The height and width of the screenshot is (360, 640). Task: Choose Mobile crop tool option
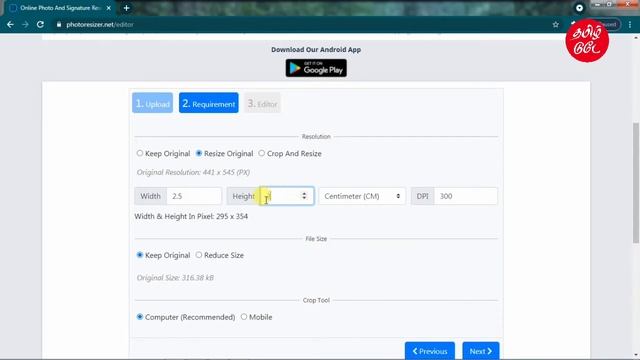pos(244,317)
